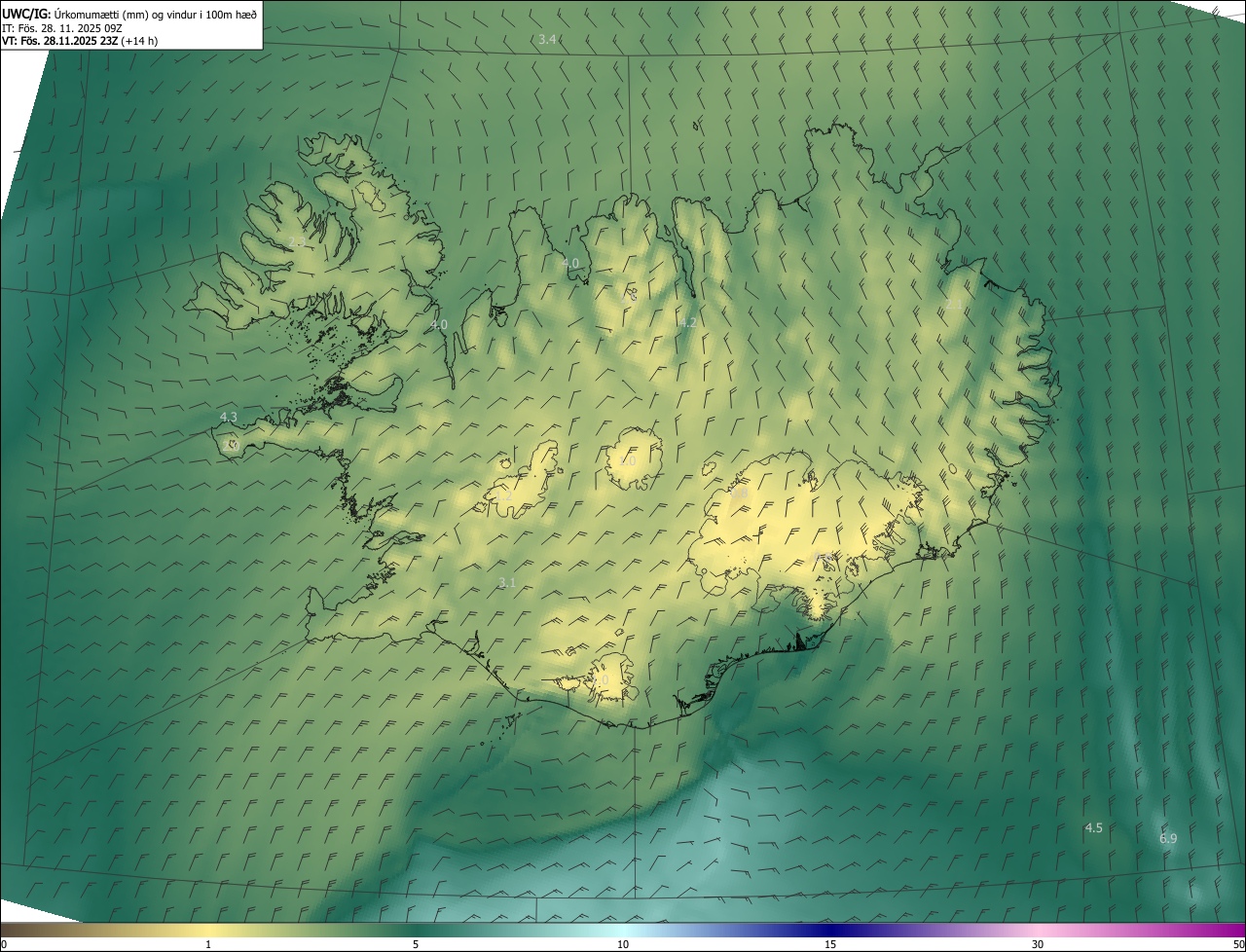1246x952 pixels.
Task: Click the 4.2 value label in north Iceland
Action: click(x=688, y=322)
